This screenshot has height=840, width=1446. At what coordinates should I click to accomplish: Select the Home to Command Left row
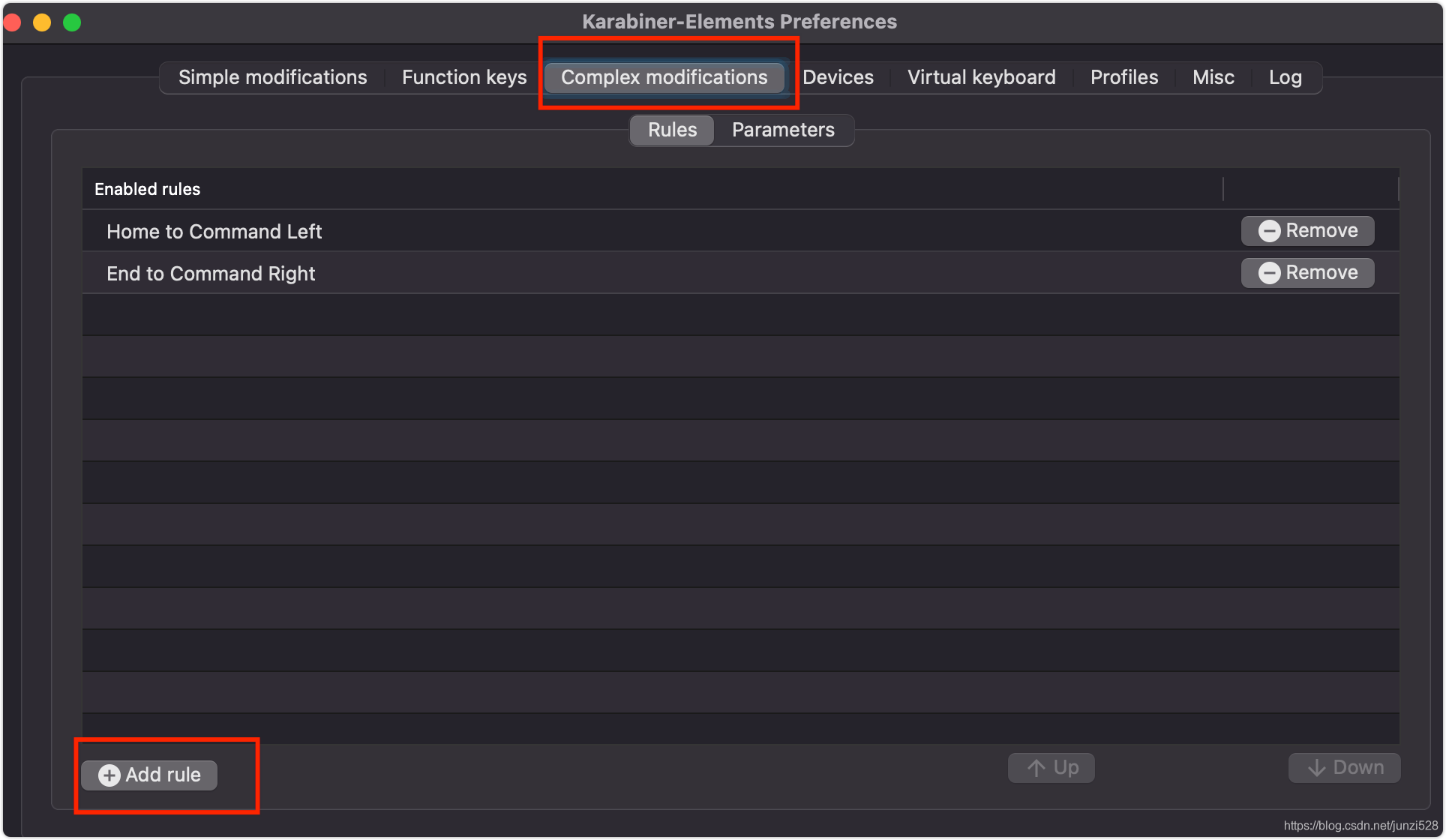tap(740, 231)
